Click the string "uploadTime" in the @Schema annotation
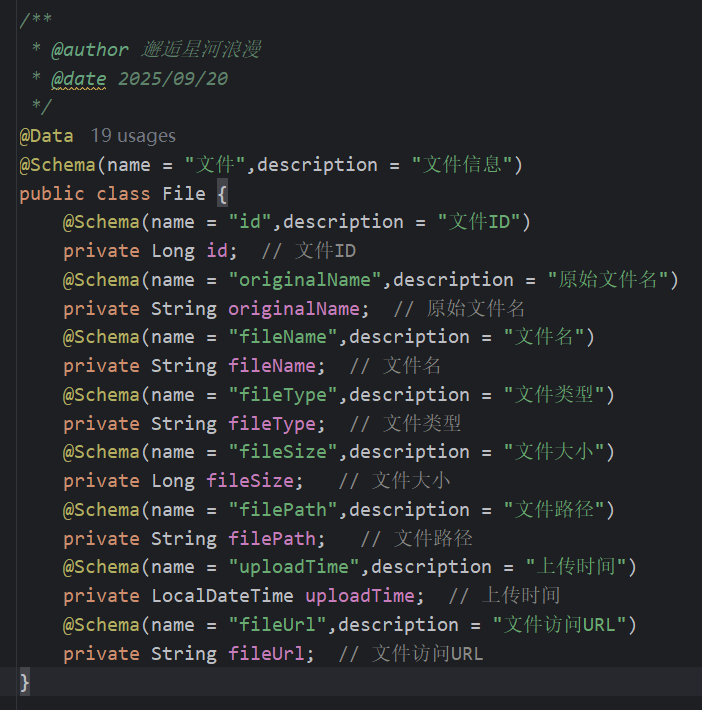Image resolution: width=702 pixels, height=710 pixels. point(294,567)
